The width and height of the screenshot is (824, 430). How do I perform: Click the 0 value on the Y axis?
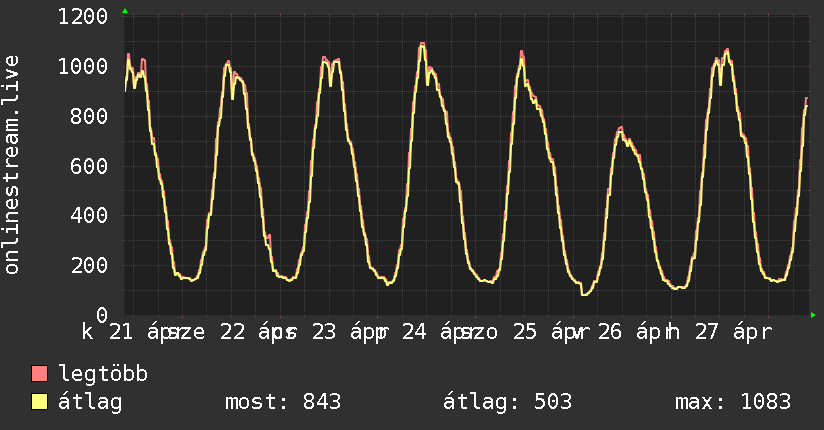tap(102, 315)
